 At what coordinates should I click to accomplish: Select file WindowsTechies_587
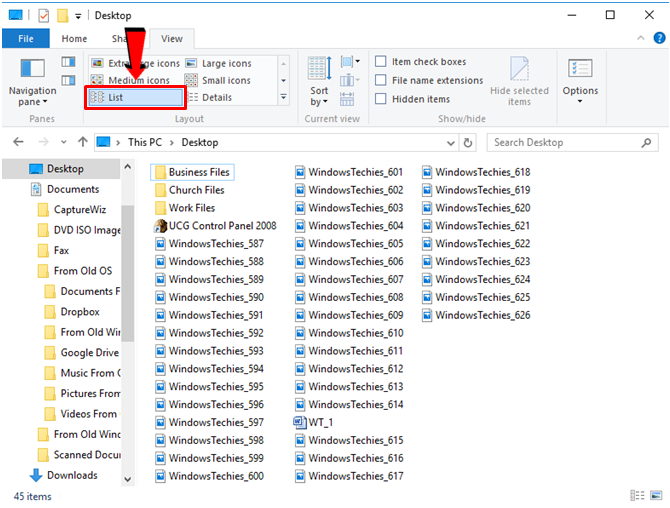tap(209, 244)
